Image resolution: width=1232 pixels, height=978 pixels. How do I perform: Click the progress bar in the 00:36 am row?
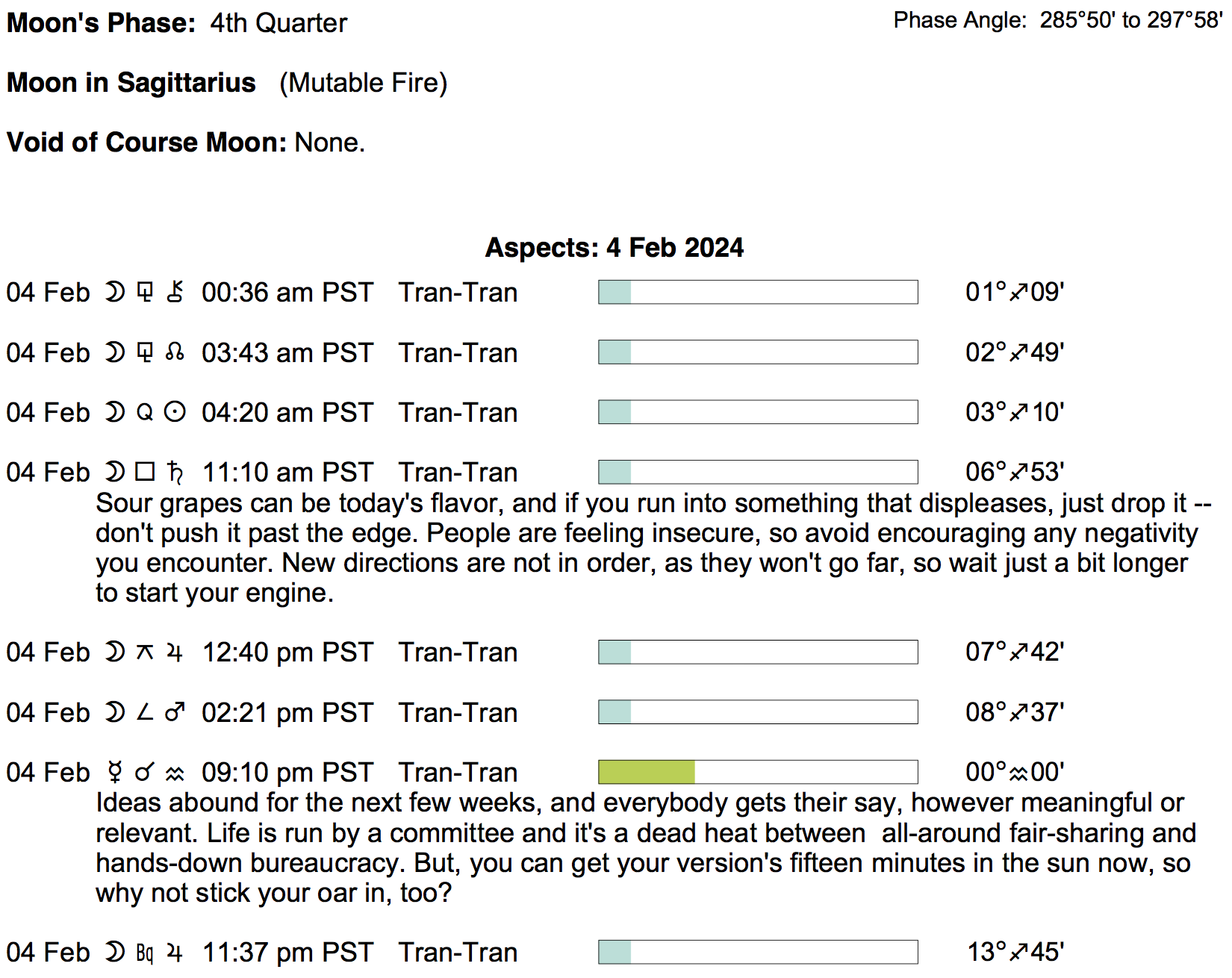(758, 292)
